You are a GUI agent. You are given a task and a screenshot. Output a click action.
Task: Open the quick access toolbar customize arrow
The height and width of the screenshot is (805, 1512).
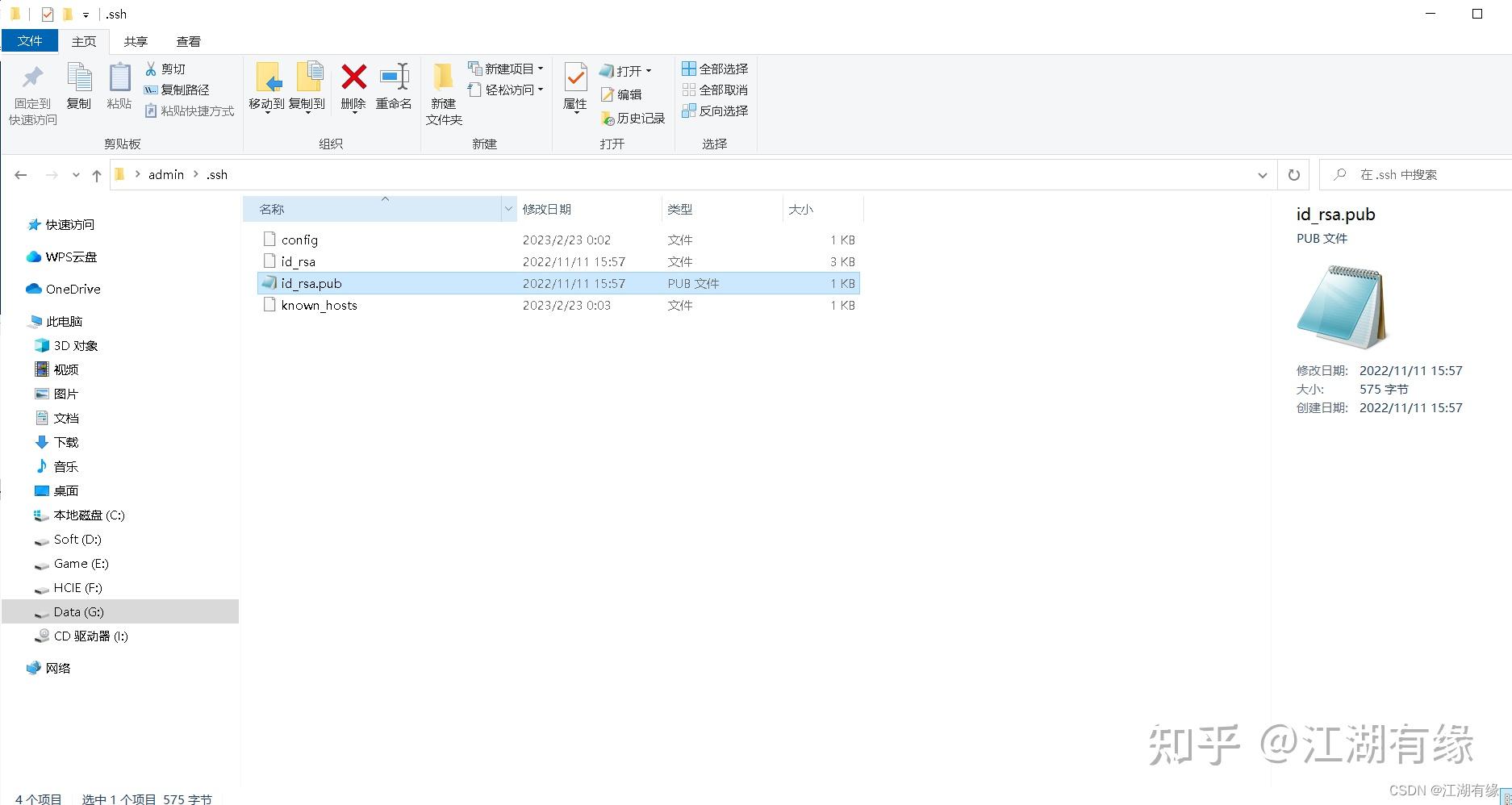pyautogui.click(x=86, y=15)
